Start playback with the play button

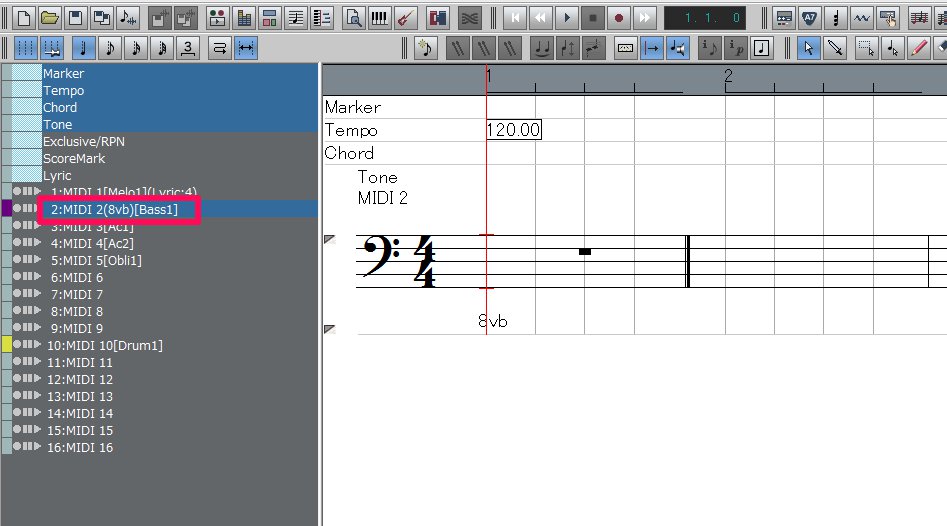[567, 18]
